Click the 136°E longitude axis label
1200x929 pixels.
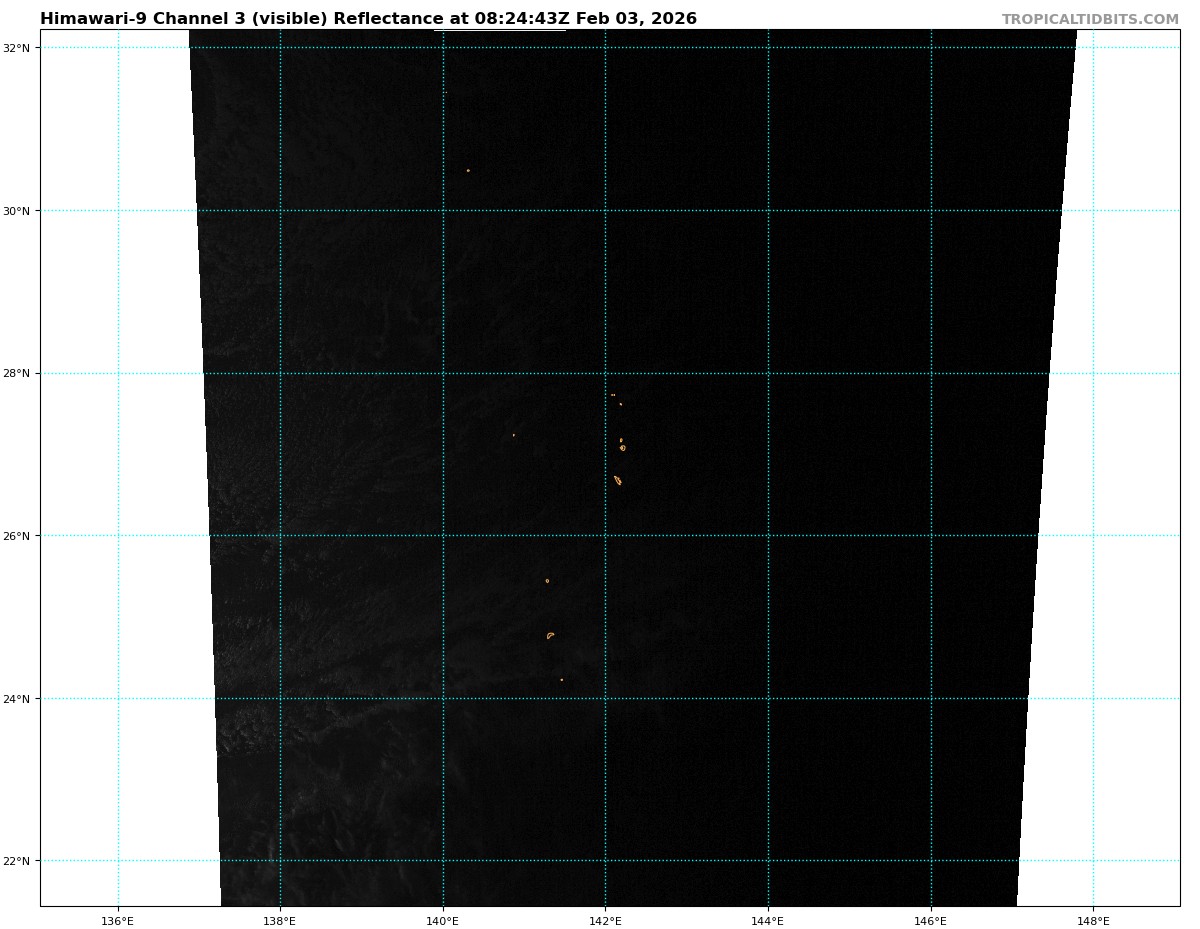click(118, 920)
